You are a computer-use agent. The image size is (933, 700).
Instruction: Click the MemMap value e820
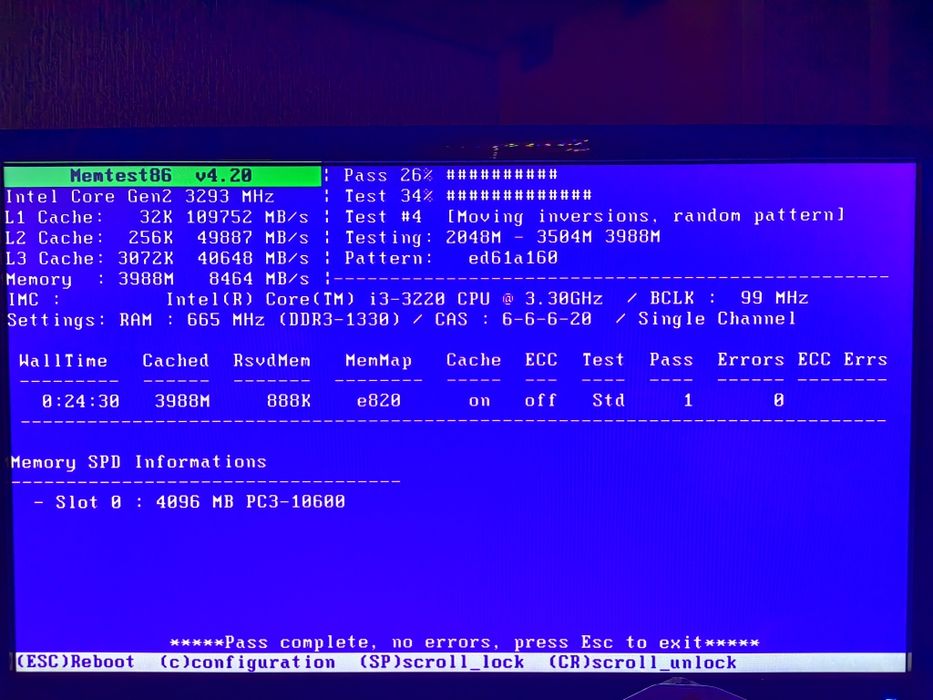pos(378,401)
